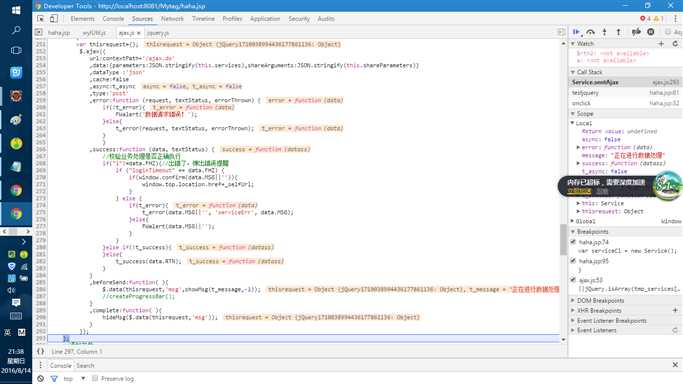This screenshot has width=683, height=384.
Task: Select the testjquery call stack frame
Action: click(626, 93)
